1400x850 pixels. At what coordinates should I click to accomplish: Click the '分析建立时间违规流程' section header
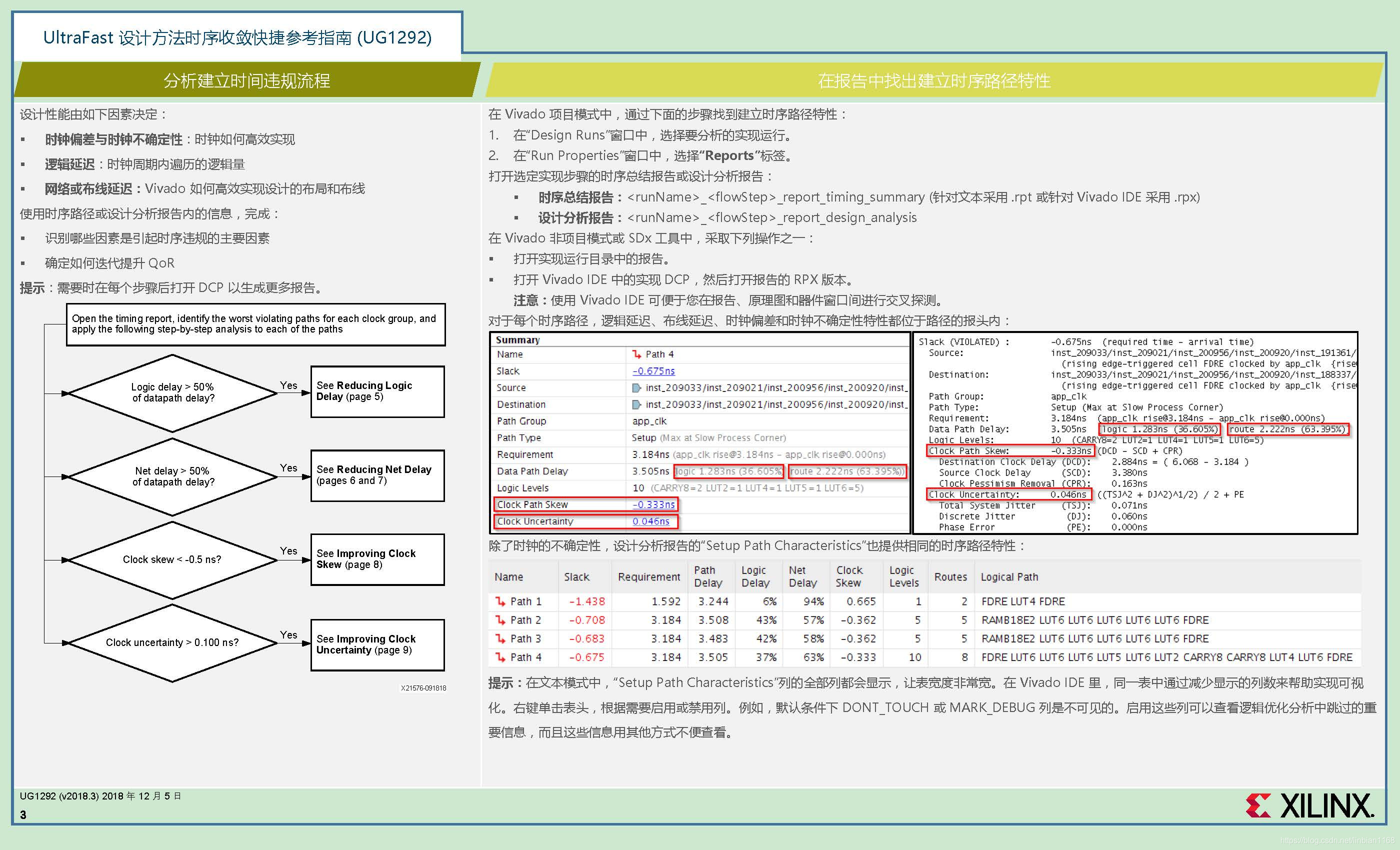click(246, 80)
